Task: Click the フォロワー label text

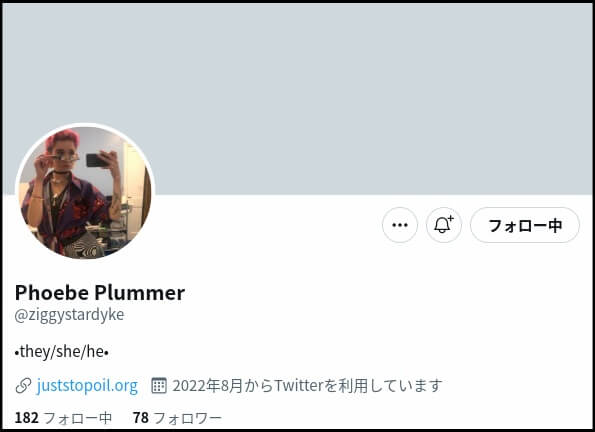Action: (187, 418)
